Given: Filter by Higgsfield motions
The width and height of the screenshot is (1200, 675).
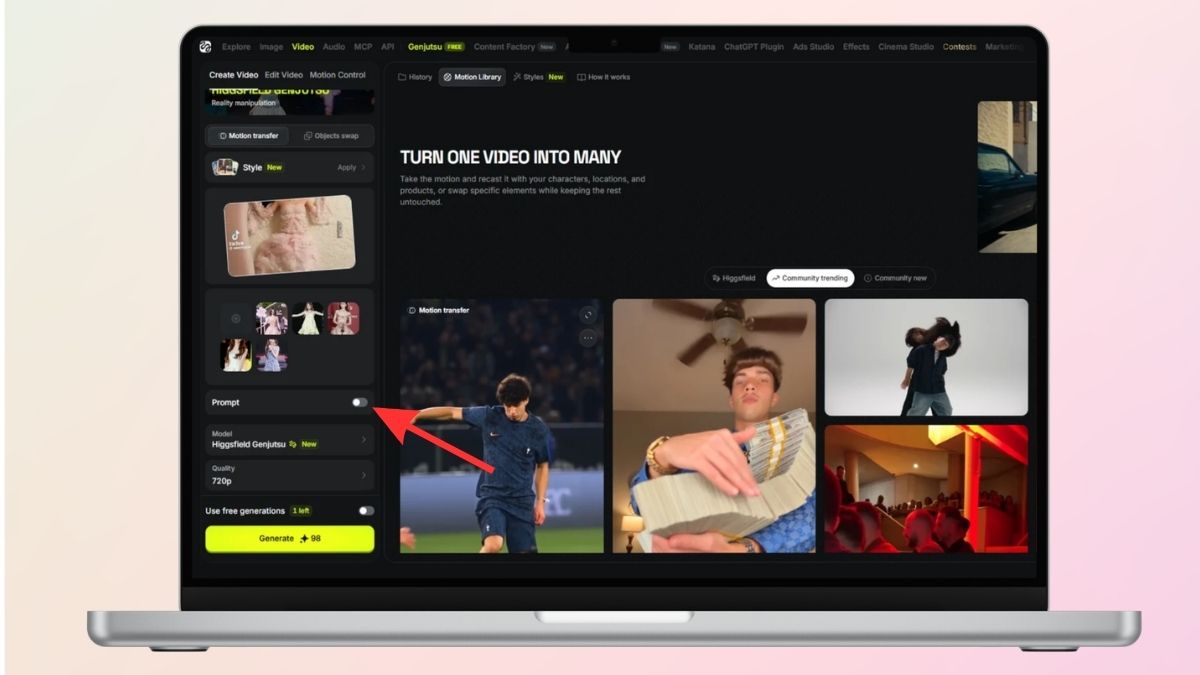Looking at the screenshot, I should (734, 278).
